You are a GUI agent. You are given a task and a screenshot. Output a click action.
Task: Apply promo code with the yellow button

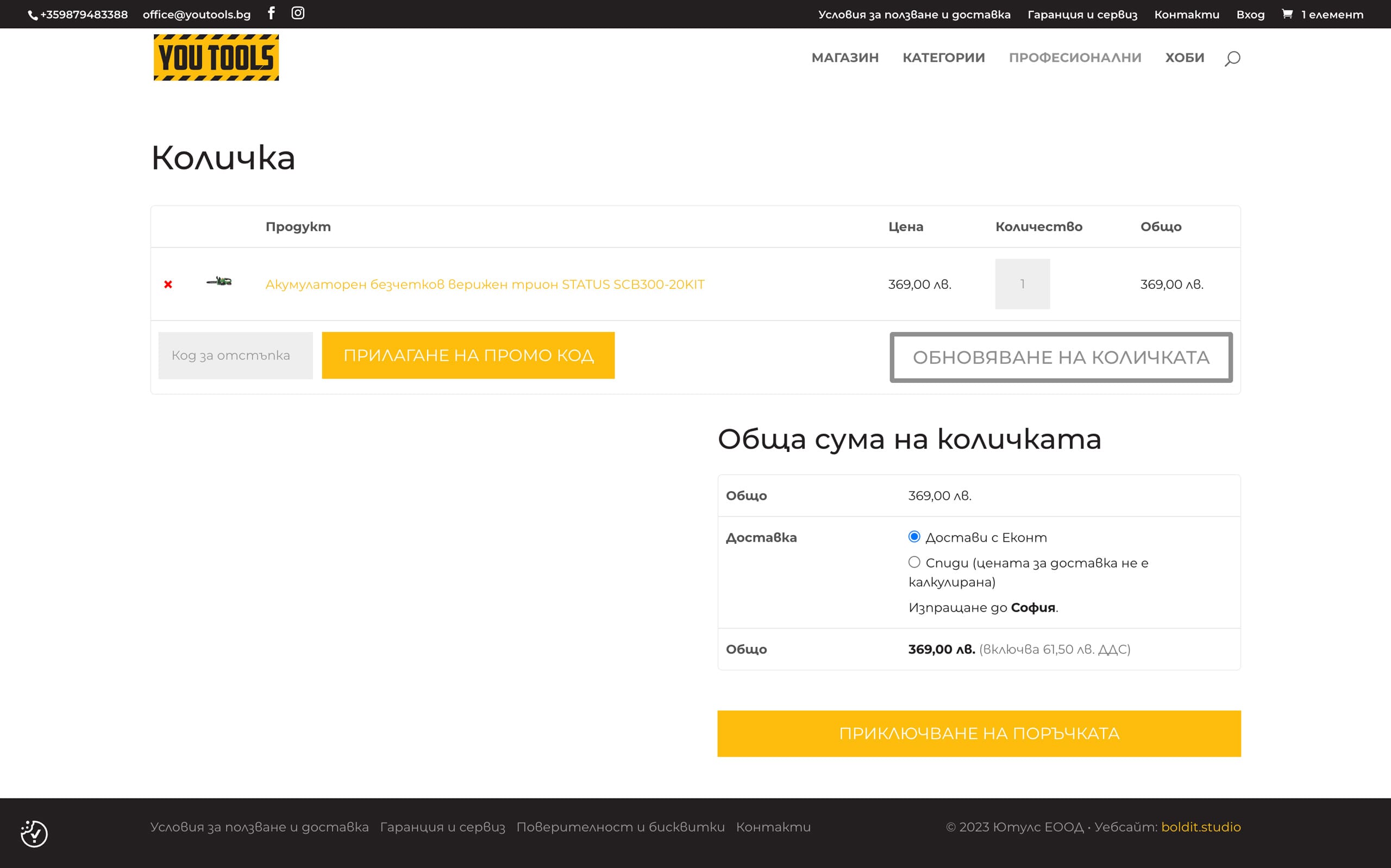[x=468, y=355]
